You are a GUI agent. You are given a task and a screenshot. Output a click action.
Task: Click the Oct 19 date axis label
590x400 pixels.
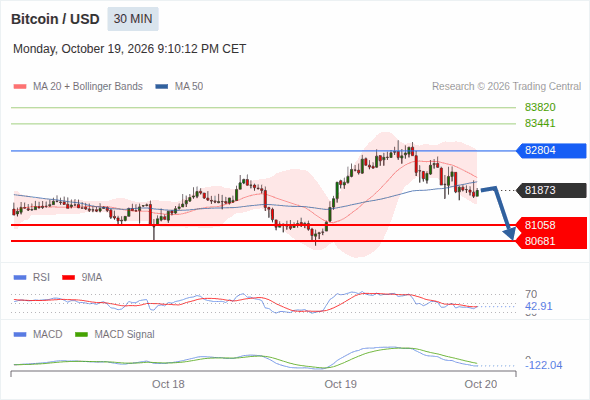(341, 384)
